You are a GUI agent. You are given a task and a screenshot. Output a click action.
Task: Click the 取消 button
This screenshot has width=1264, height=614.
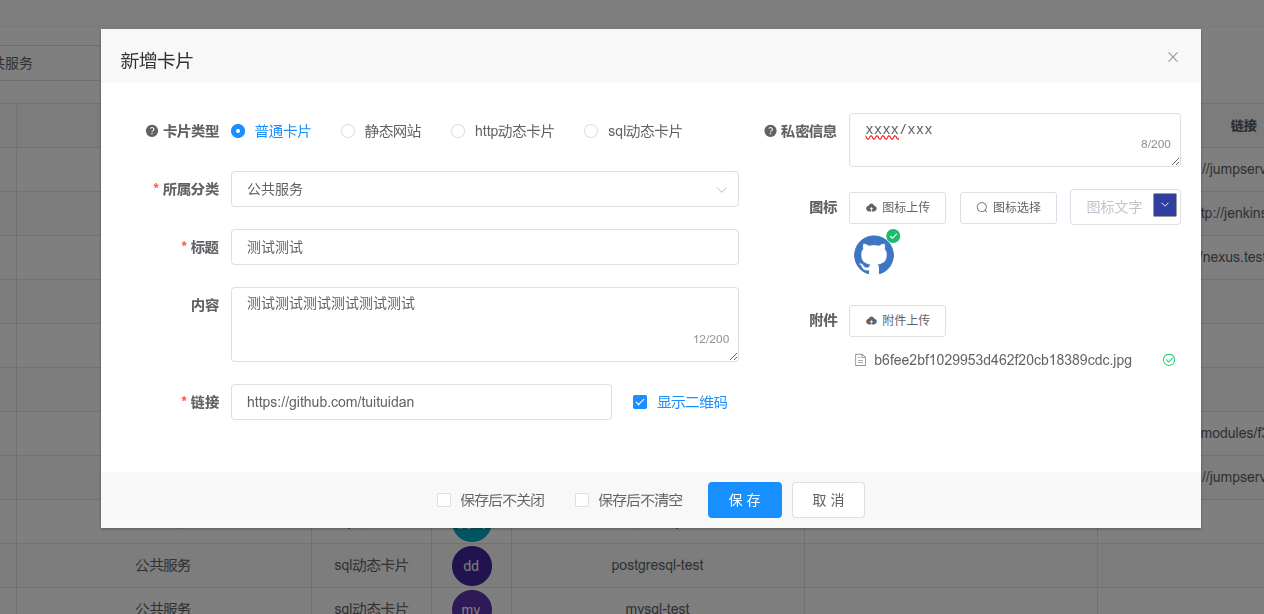828,500
